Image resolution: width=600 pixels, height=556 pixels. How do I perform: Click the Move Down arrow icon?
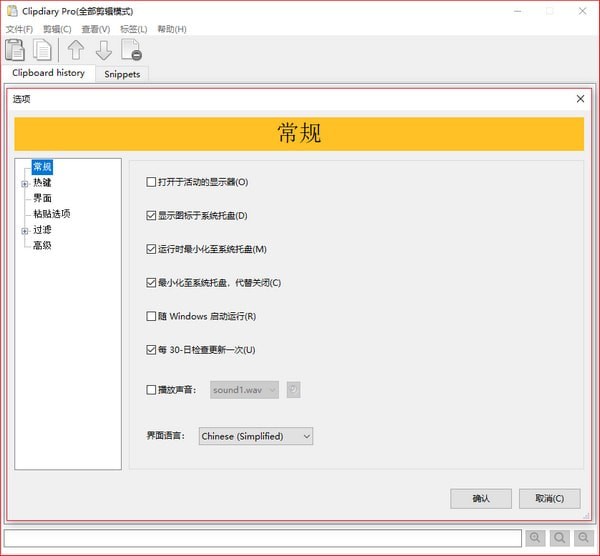[x=104, y=50]
